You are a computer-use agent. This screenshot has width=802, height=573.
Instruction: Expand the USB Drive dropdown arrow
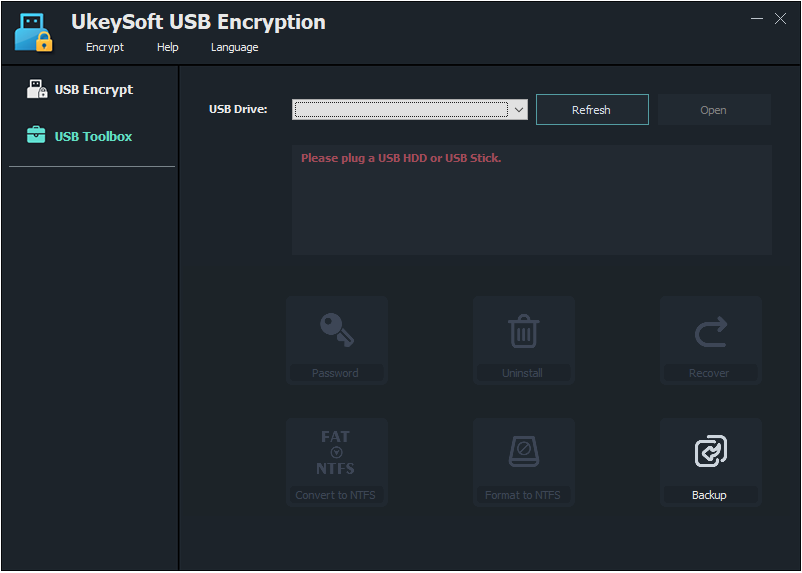[x=519, y=109]
